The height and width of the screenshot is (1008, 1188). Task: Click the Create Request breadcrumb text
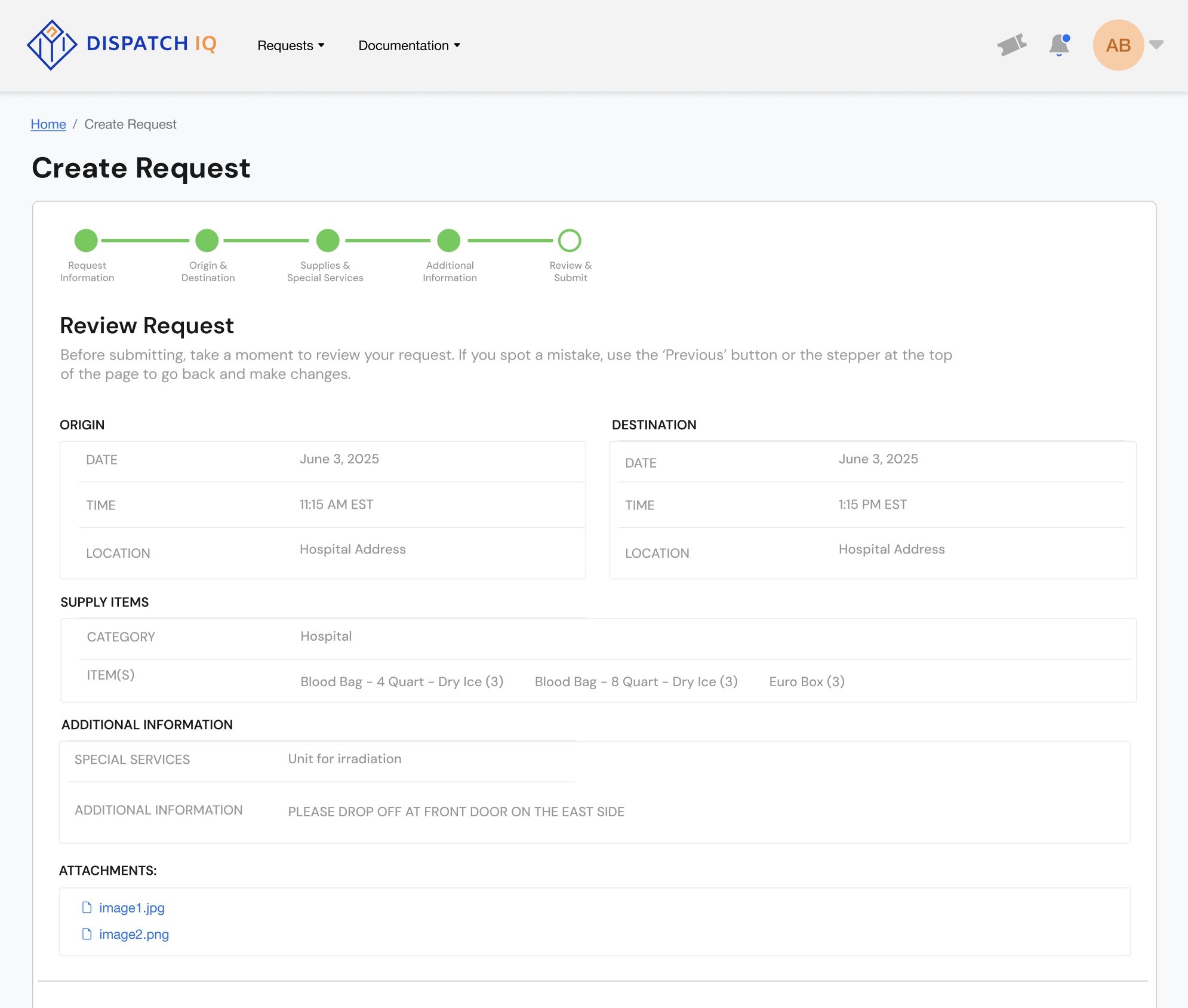130,124
